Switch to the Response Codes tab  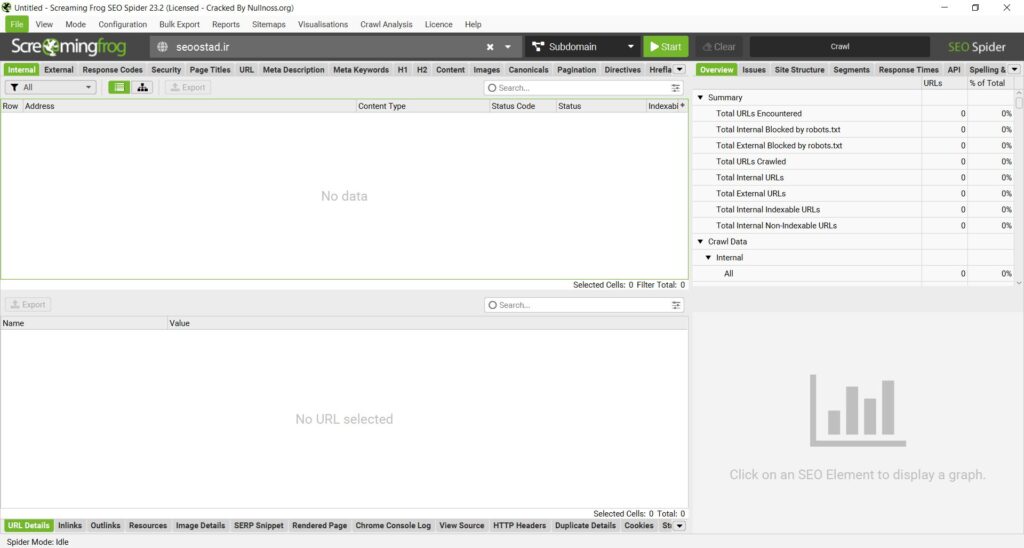[x=112, y=69]
